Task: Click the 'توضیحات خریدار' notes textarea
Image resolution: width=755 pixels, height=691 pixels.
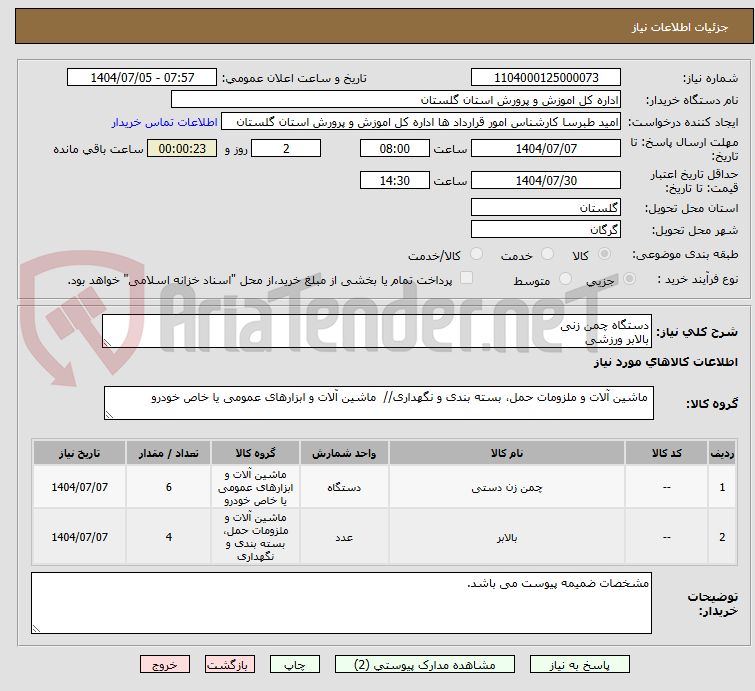Action: [340, 602]
